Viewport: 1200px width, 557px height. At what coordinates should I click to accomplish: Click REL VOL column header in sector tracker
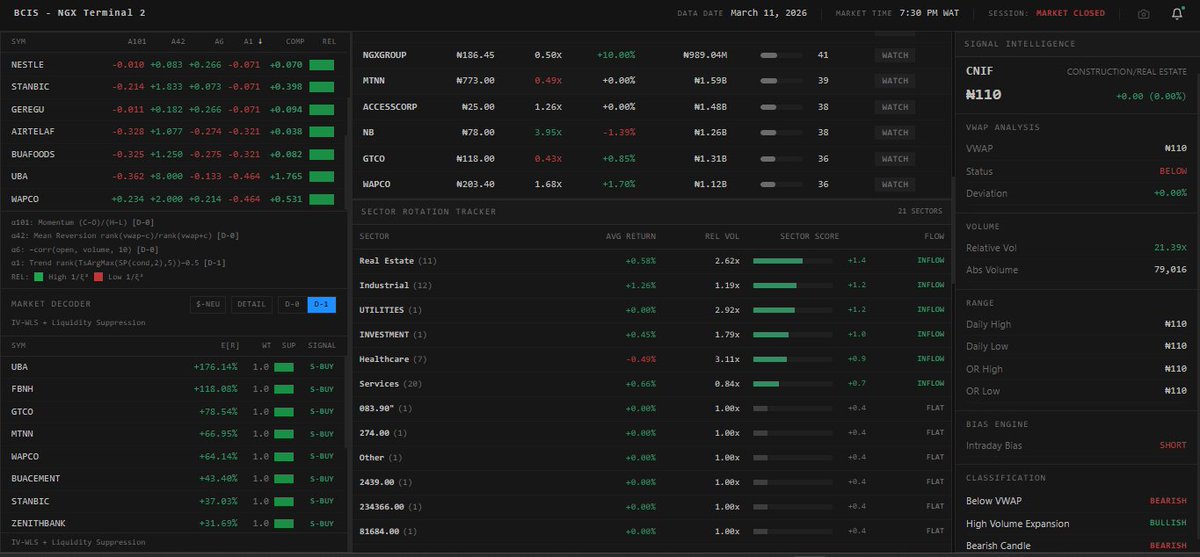coord(721,236)
